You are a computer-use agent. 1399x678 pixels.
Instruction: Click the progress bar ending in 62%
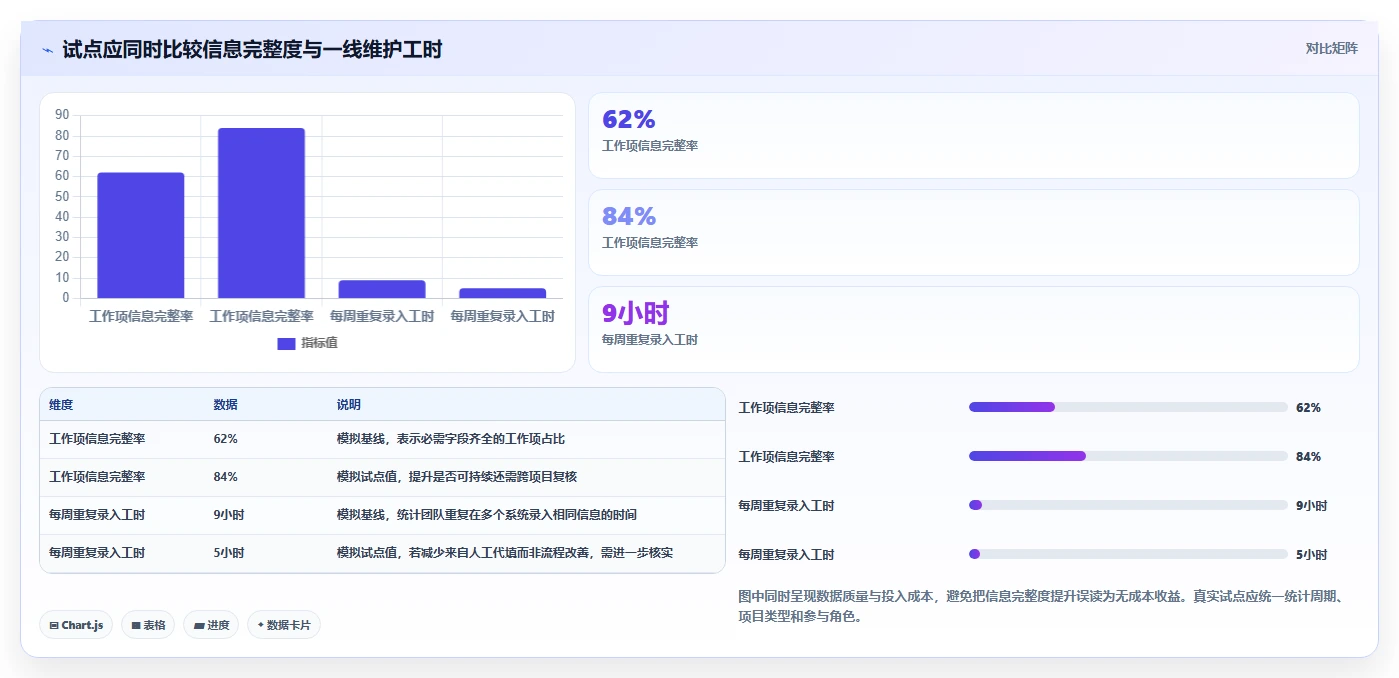[x=1128, y=407]
